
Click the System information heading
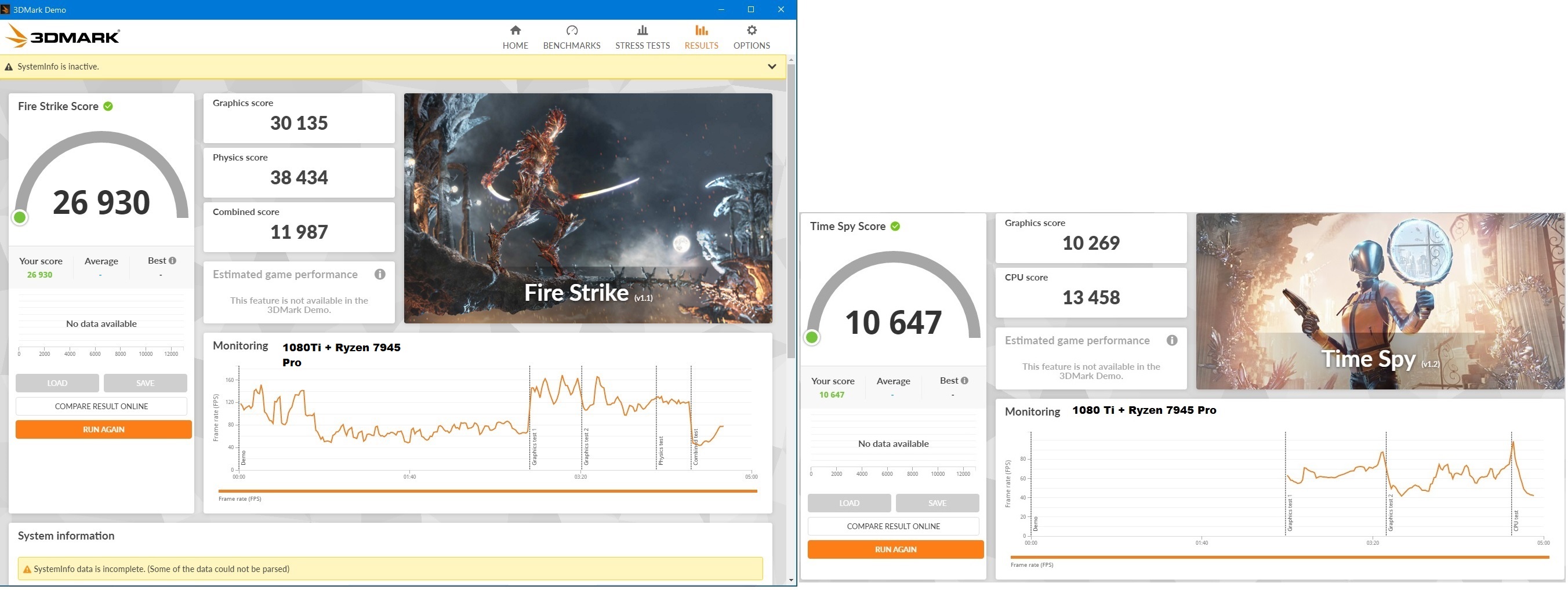(x=66, y=536)
